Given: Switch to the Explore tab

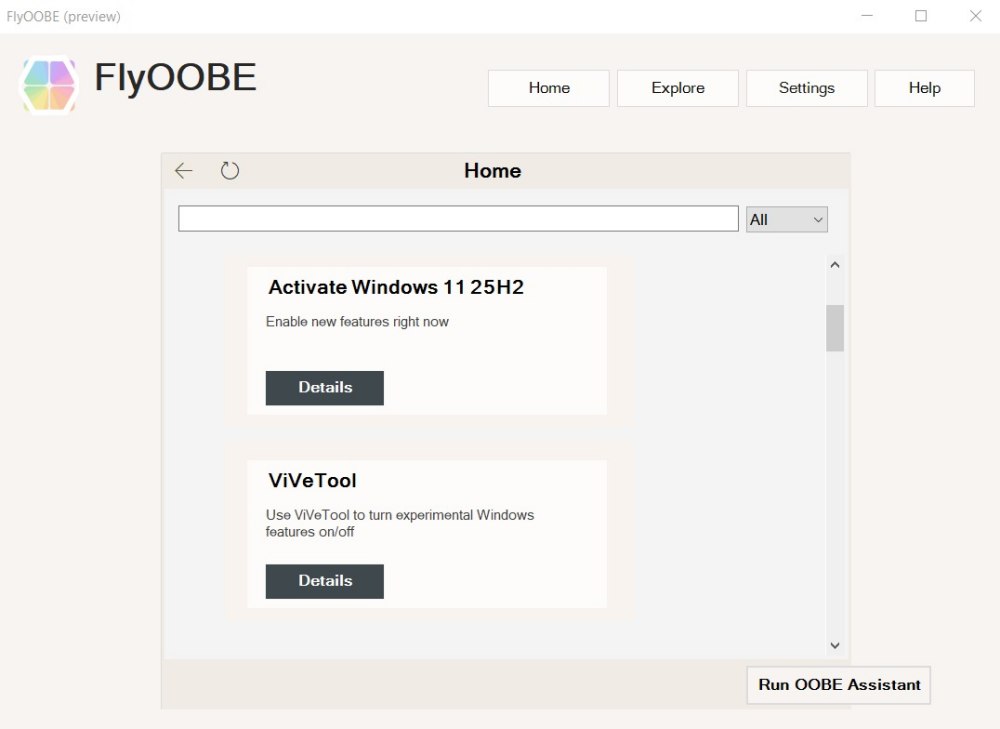Looking at the screenshot, I should coord(677,88).
